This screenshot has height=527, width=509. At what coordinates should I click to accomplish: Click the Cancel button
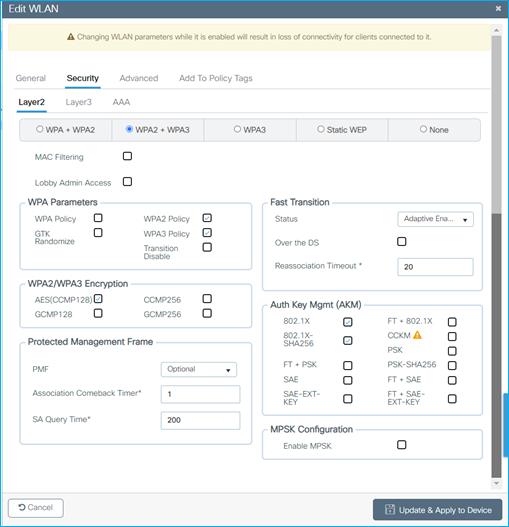pyautogui.click(x=36, y=508)
